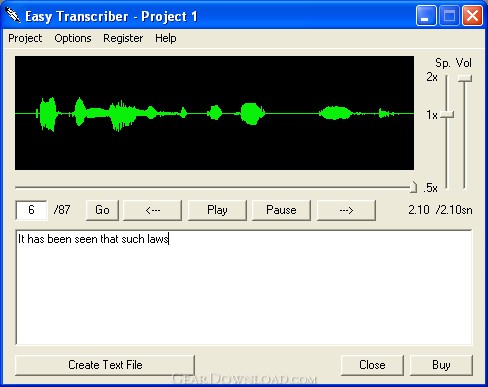The height and width of the screenshot is (387, 488).
Task: Minimize the Easy Transcriber window
Action: click(x=426, y=16)
